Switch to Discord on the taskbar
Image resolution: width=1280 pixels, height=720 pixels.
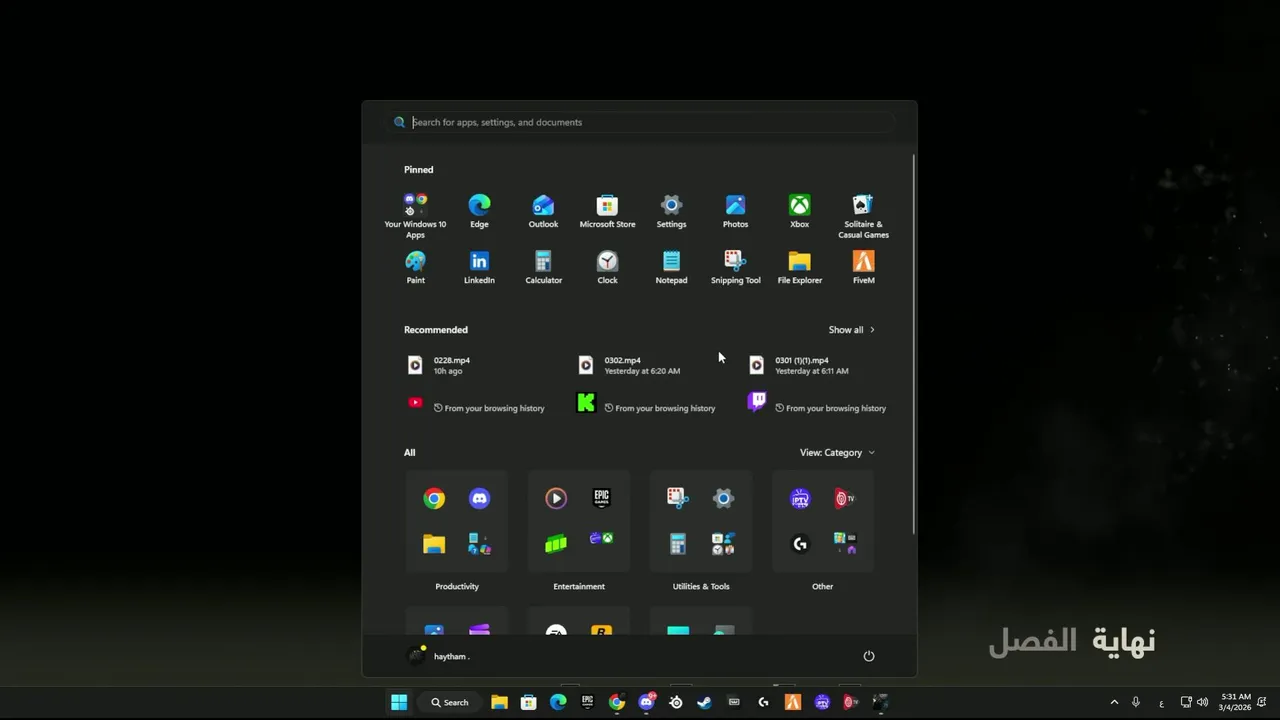(x=646, y=702)
